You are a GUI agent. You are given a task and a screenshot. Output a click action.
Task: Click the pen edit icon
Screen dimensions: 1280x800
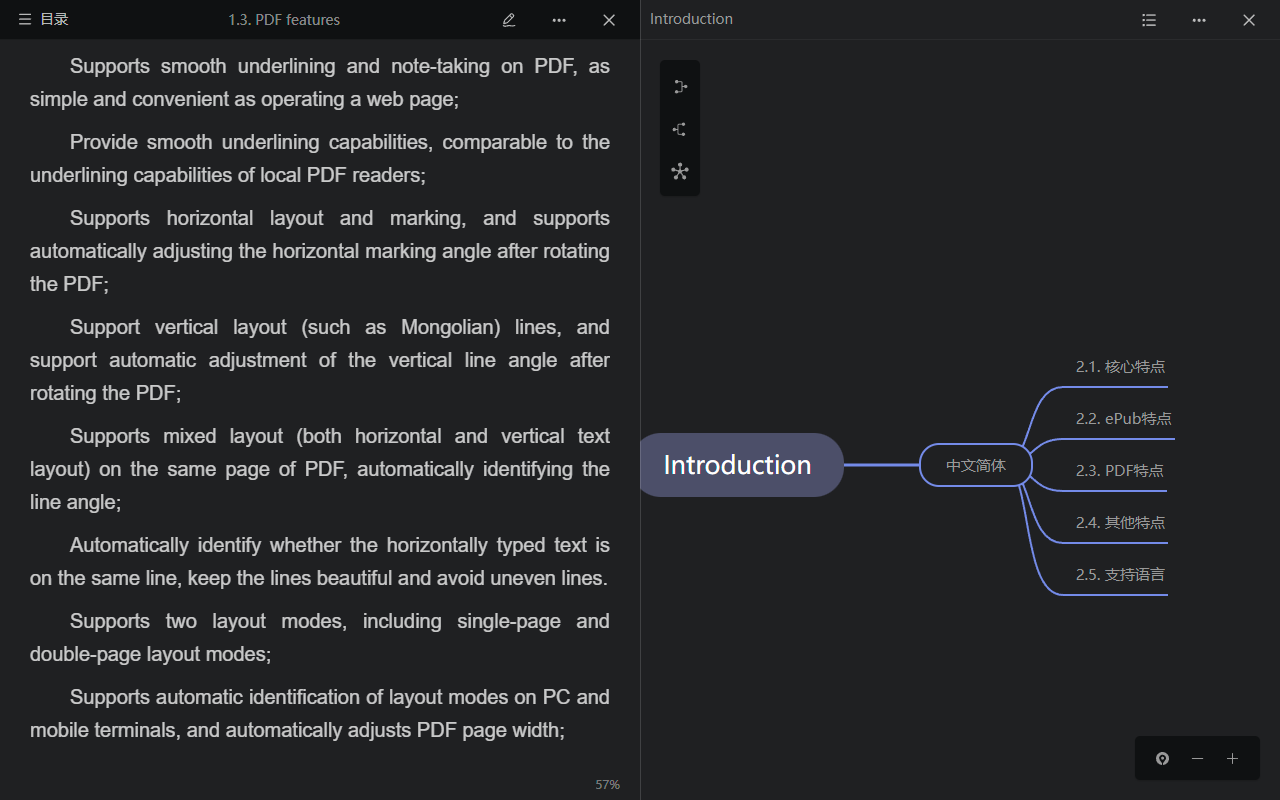coord(509,20)
